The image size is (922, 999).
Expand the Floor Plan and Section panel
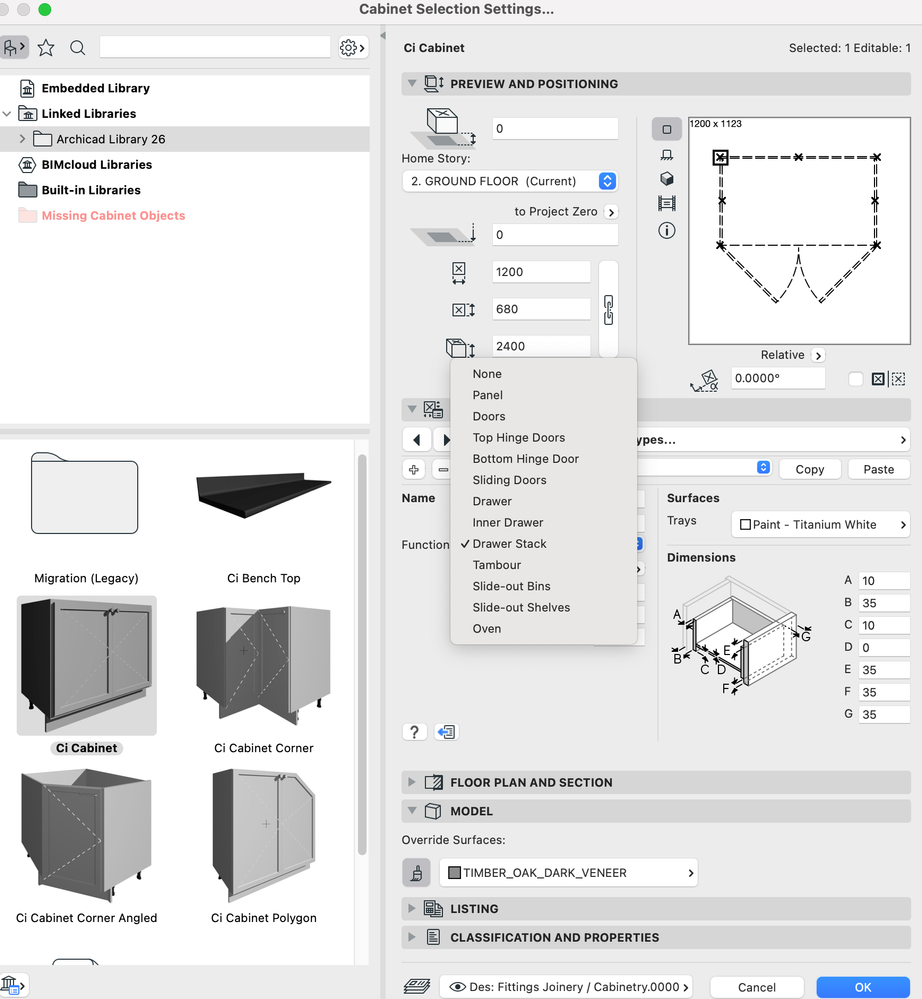pos(411,782)
